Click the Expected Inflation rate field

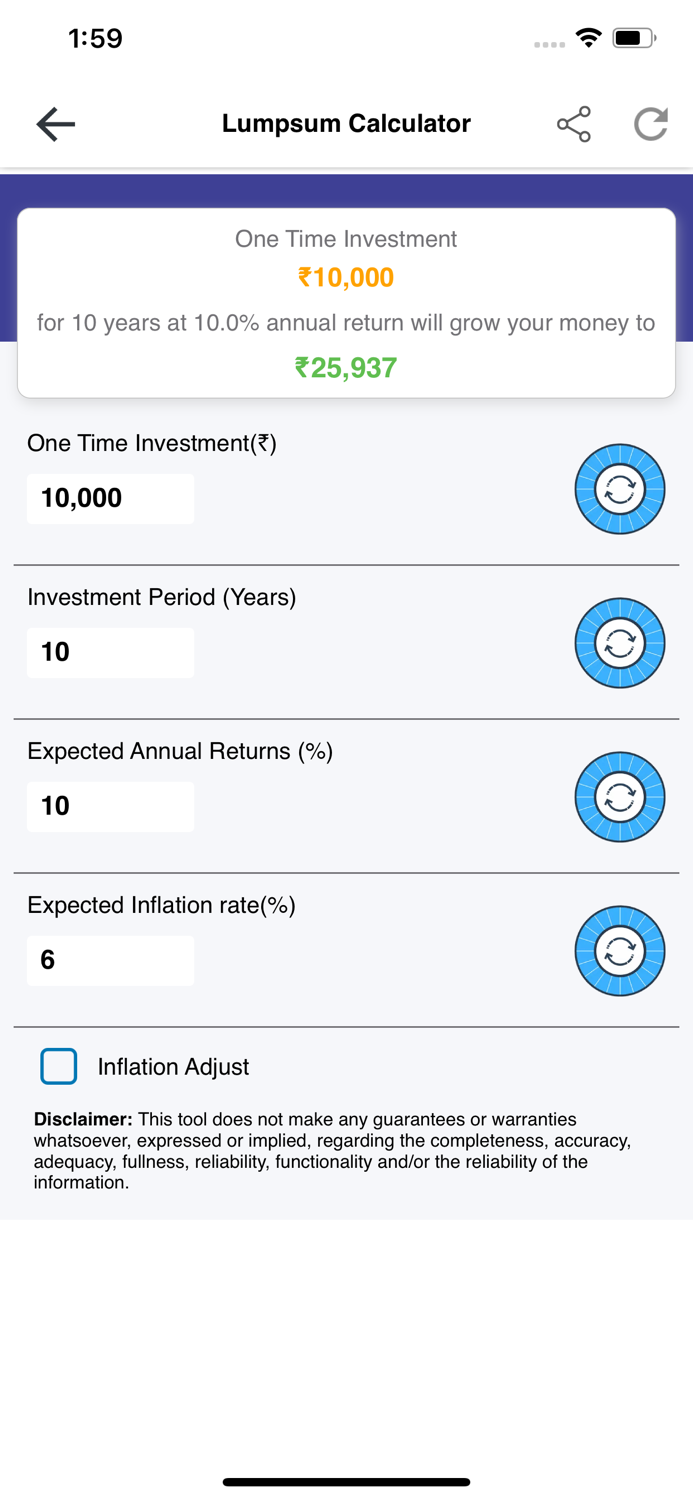pos(110,960)
